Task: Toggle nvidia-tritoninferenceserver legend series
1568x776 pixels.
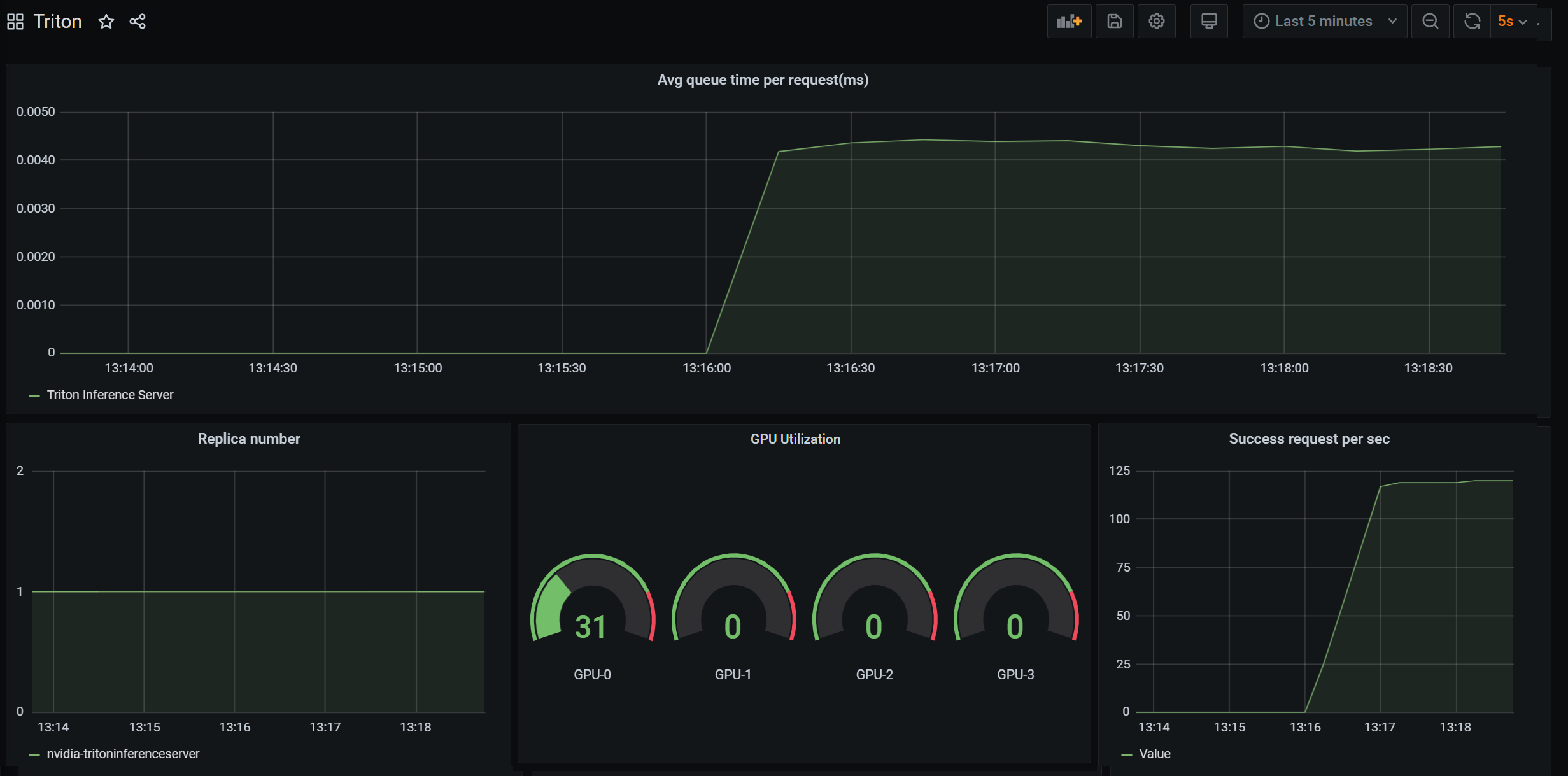Action: (x=123, y=754)
